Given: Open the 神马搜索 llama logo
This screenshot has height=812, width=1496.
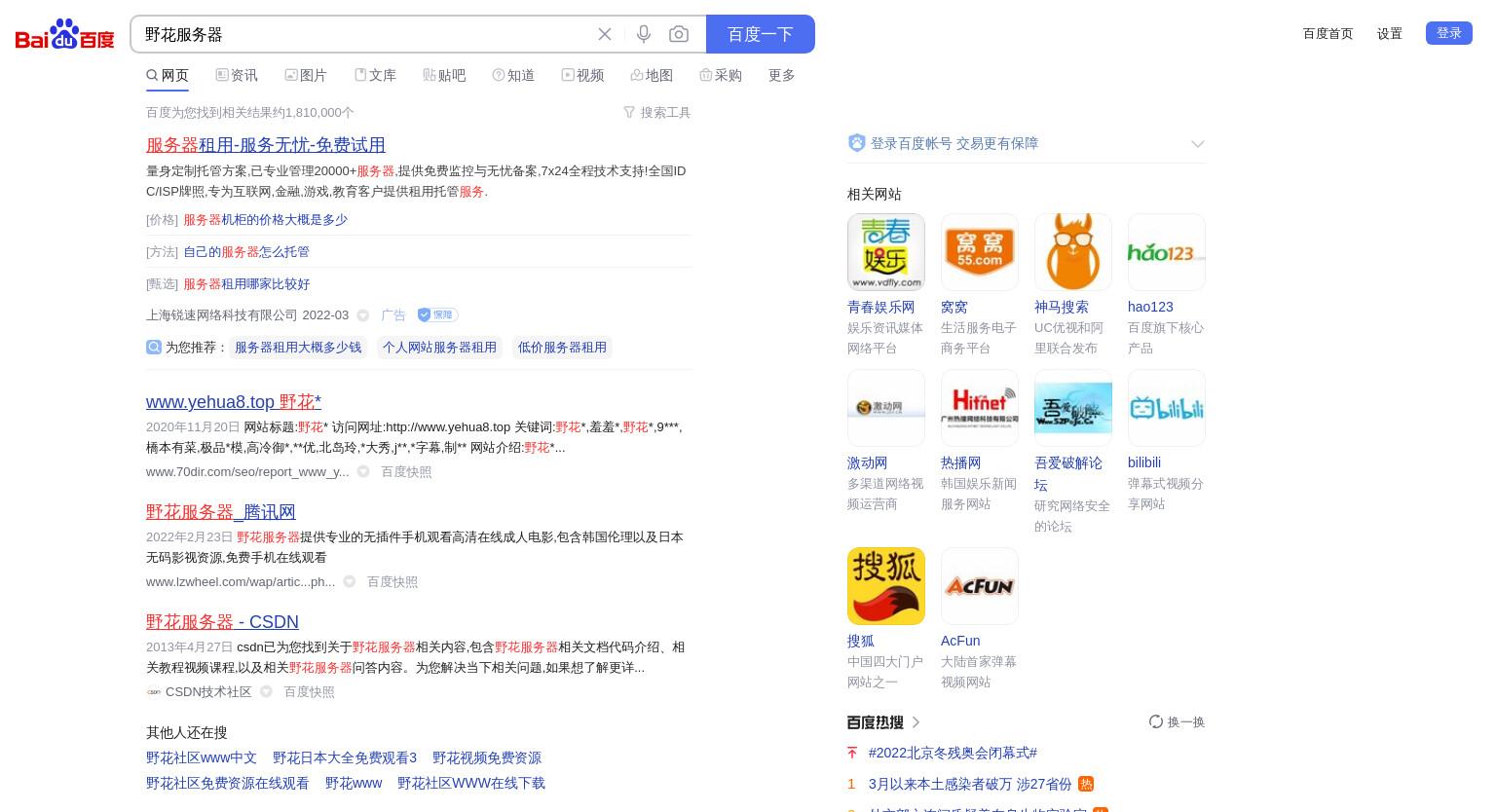Looking at the screenshot, I should point(1073,252).
